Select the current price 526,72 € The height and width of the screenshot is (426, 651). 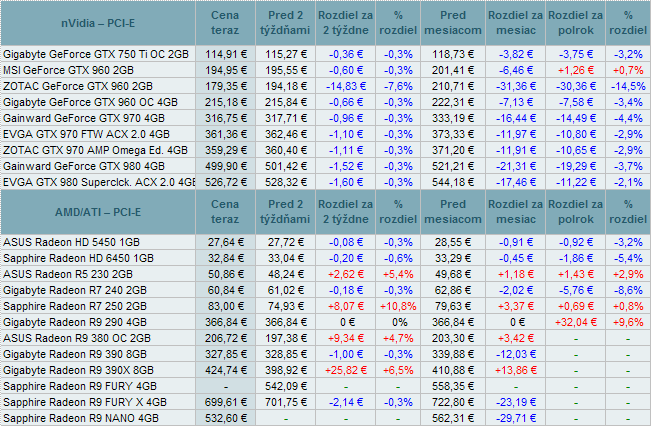point(225,182)
